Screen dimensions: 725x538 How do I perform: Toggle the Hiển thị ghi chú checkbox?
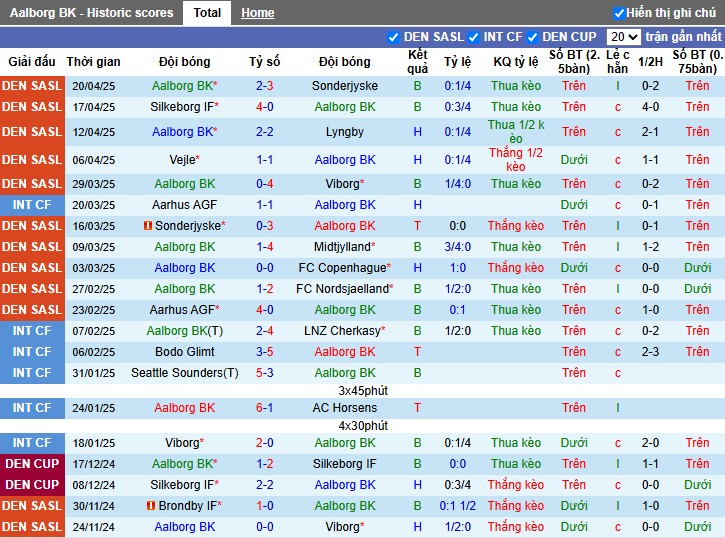[619, 13]
